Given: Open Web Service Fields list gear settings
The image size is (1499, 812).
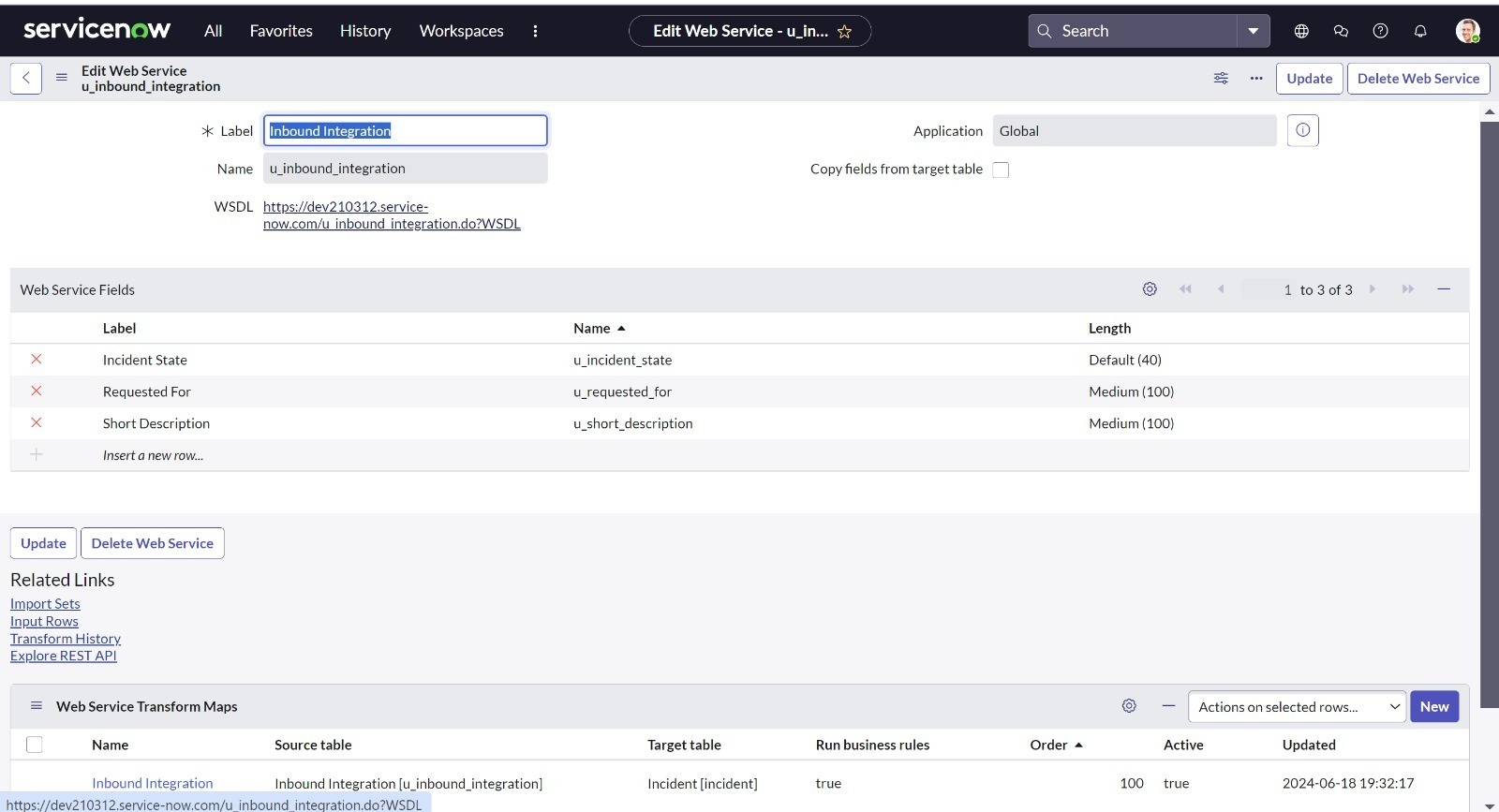Looking at the screenshot, I should pyautogui.click(x=1150, y=289).
